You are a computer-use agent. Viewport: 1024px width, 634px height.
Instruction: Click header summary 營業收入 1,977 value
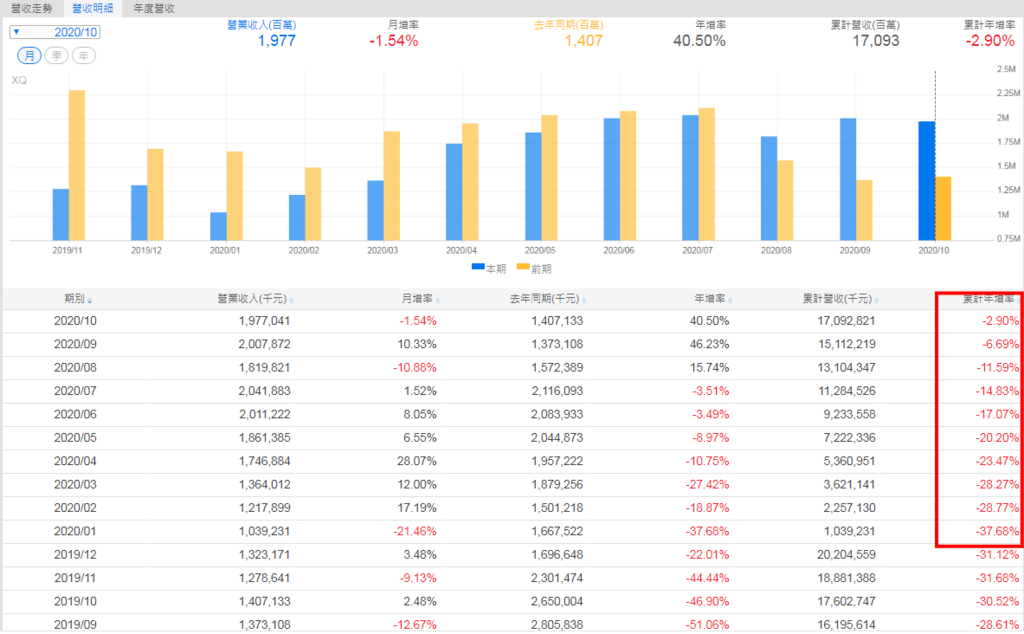coord(277,41)
